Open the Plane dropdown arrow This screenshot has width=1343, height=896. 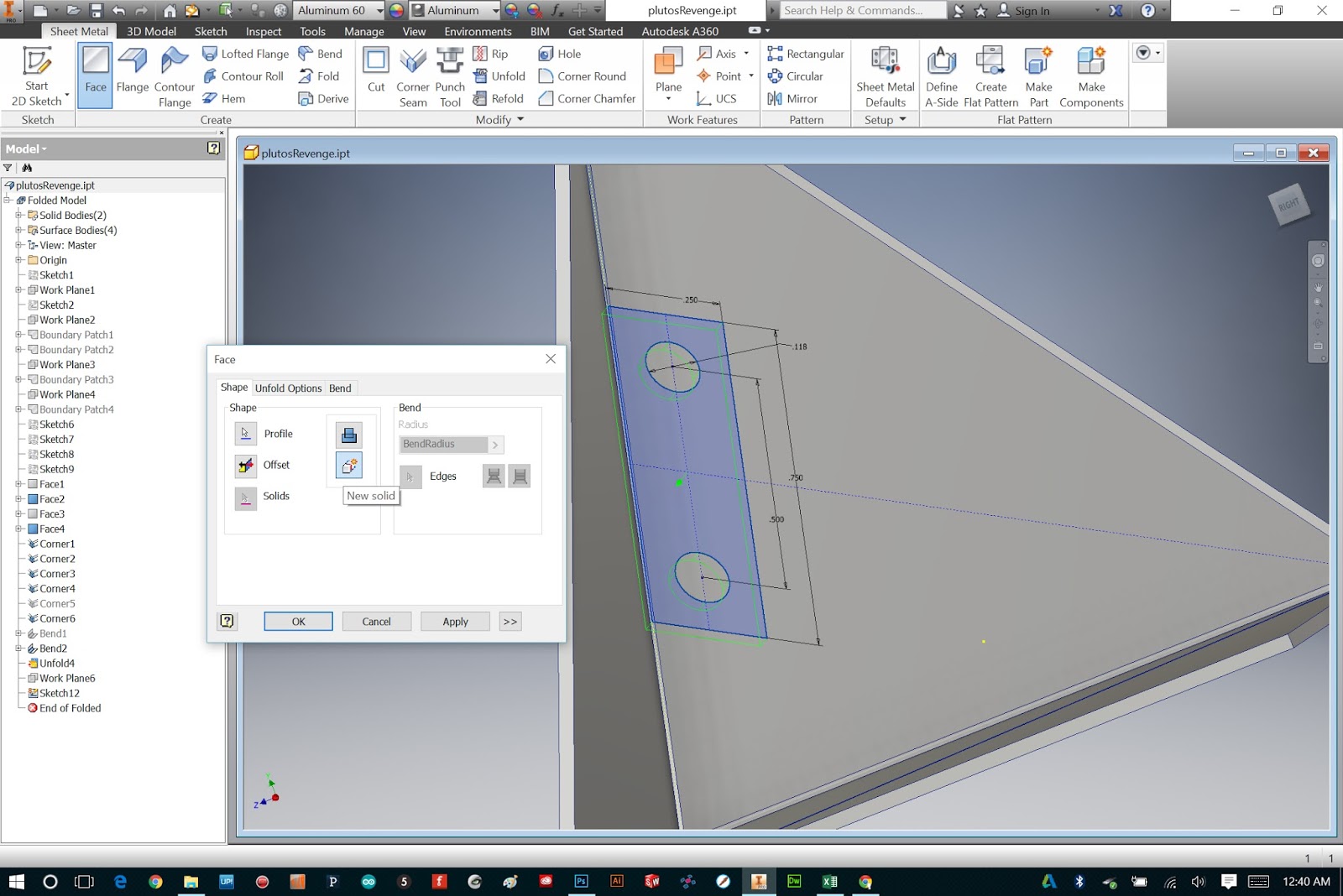click(x=668, y=98)
